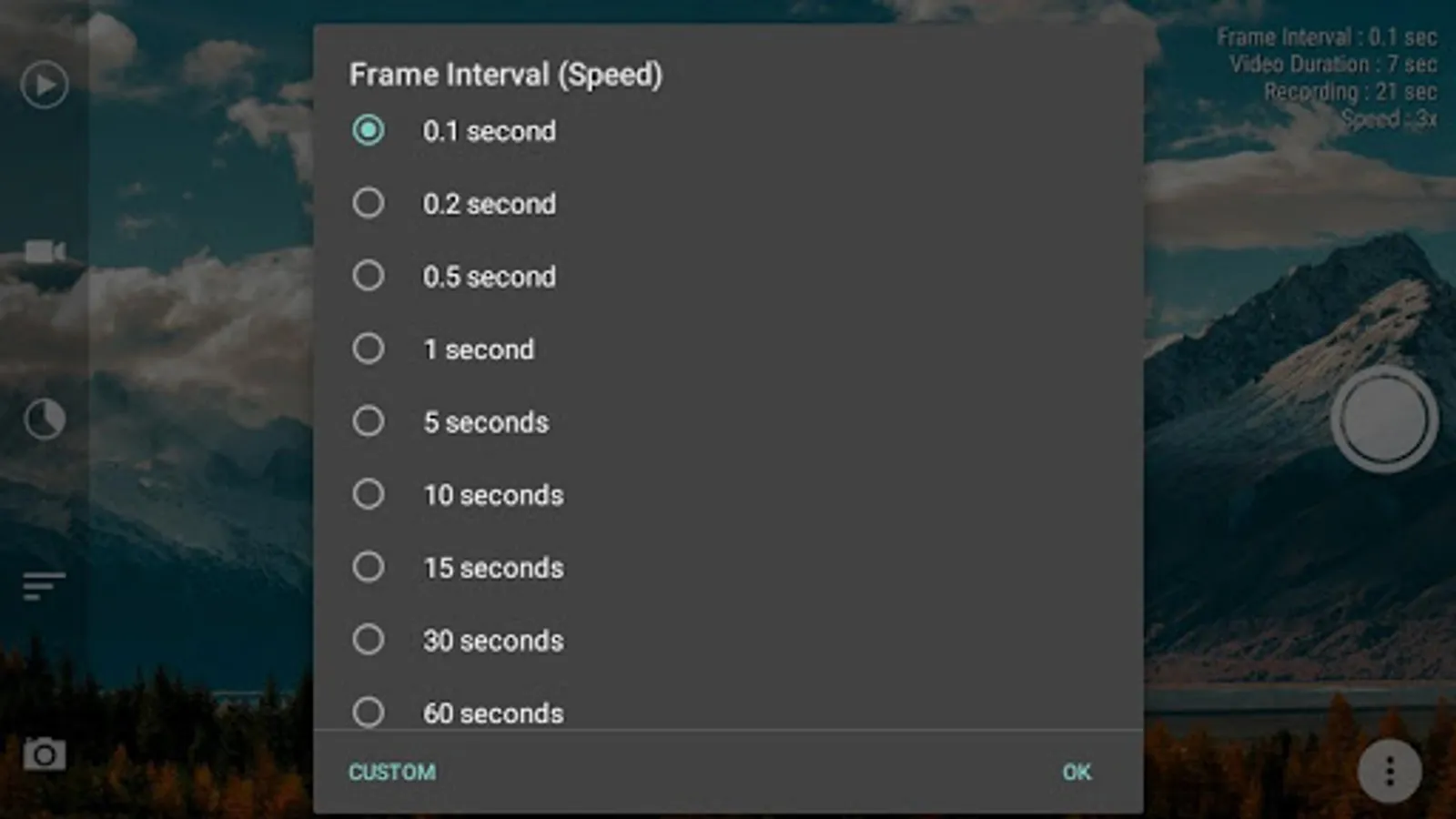Confirm with the OK button
Image resolution: width=1456 pixels, height=819 pixels.
pos(1077,772)
